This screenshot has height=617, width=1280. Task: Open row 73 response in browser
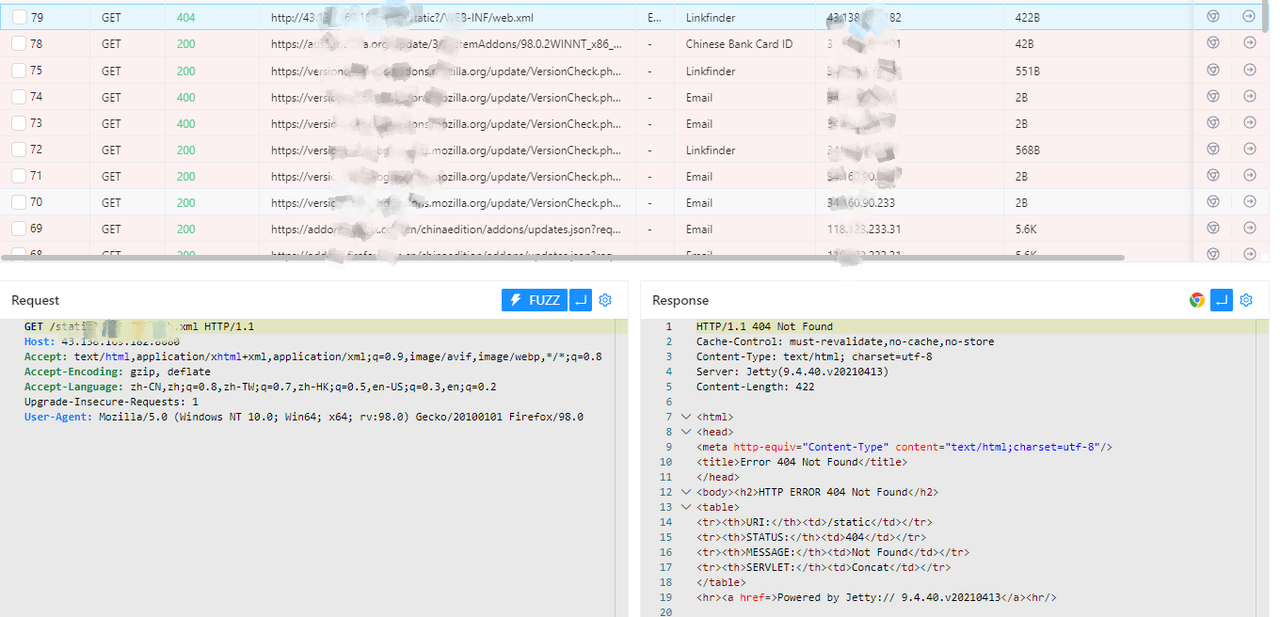[x=1213, y=123]
